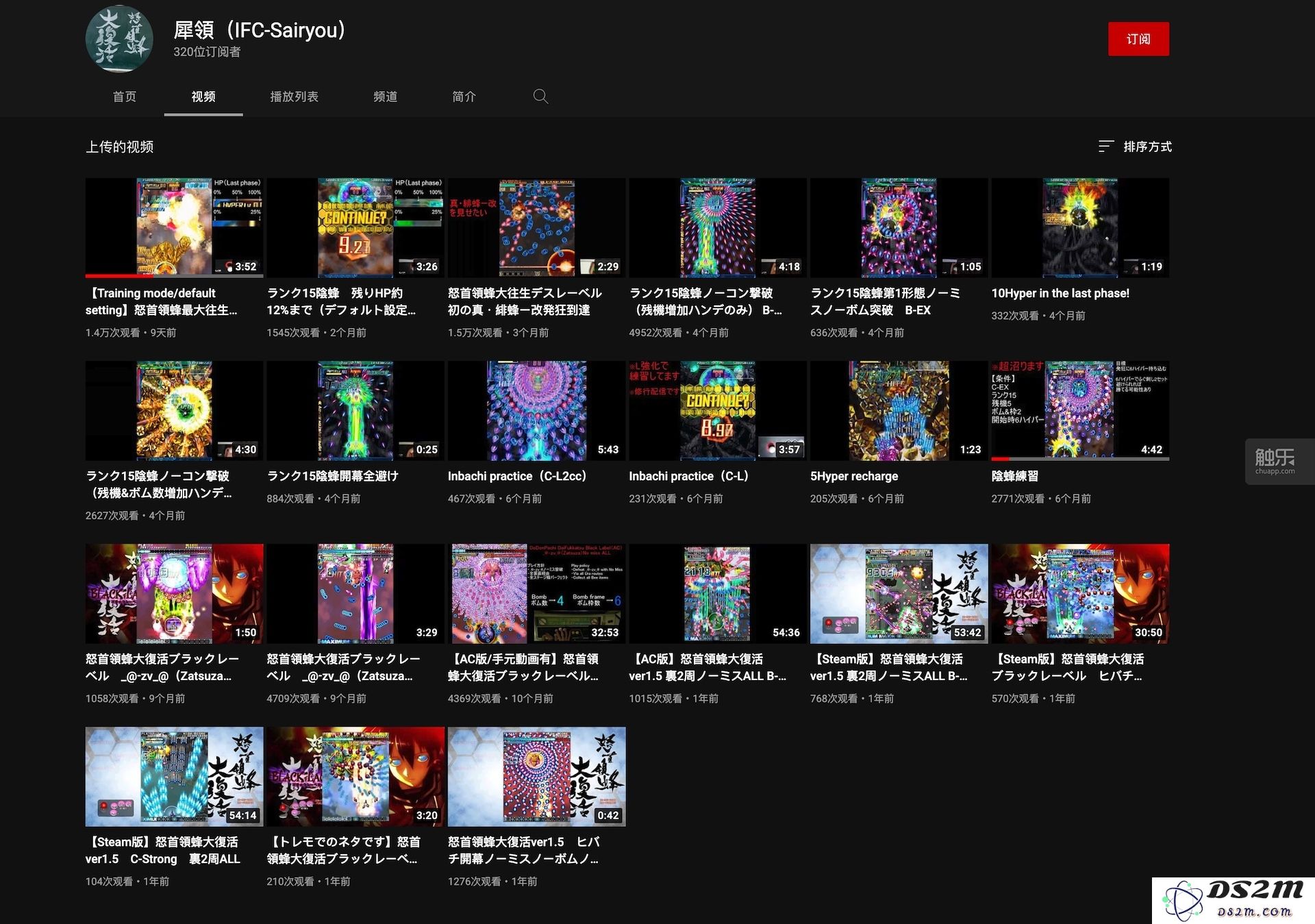Image resolution: width=1315 pixels, height=924 pixels.
Task: Click 2771次观看・6个月前 video stats
Action: pos(1041,499)
